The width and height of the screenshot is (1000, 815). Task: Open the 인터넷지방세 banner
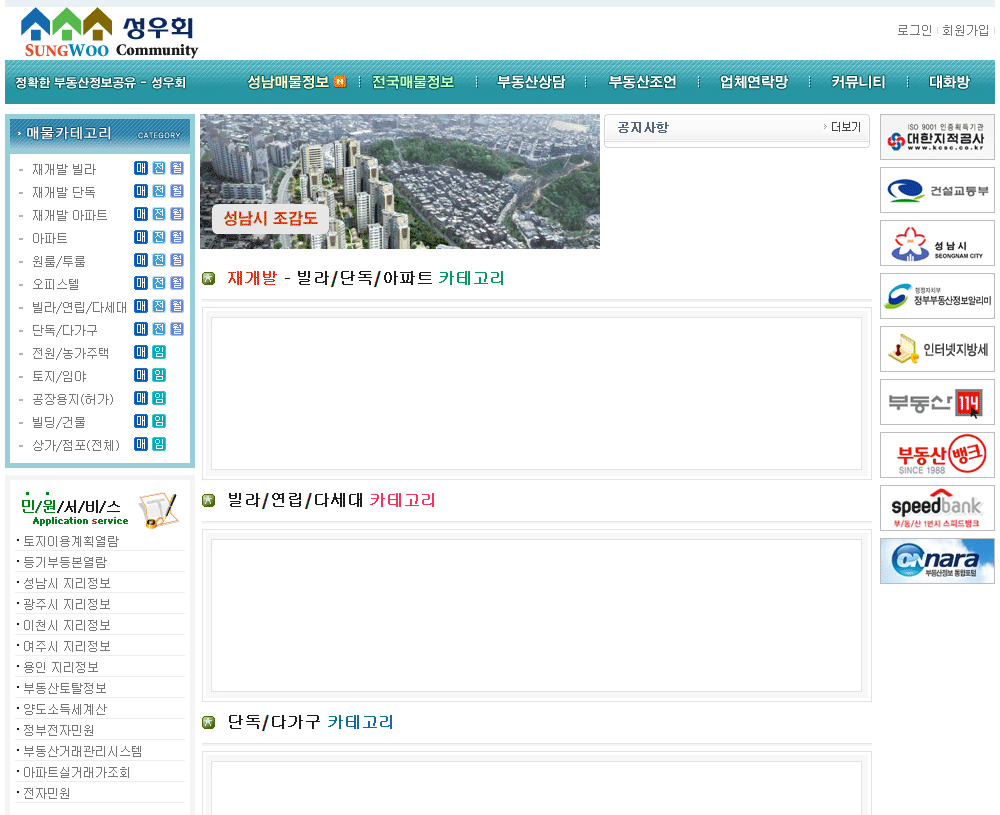click(937, 349)
